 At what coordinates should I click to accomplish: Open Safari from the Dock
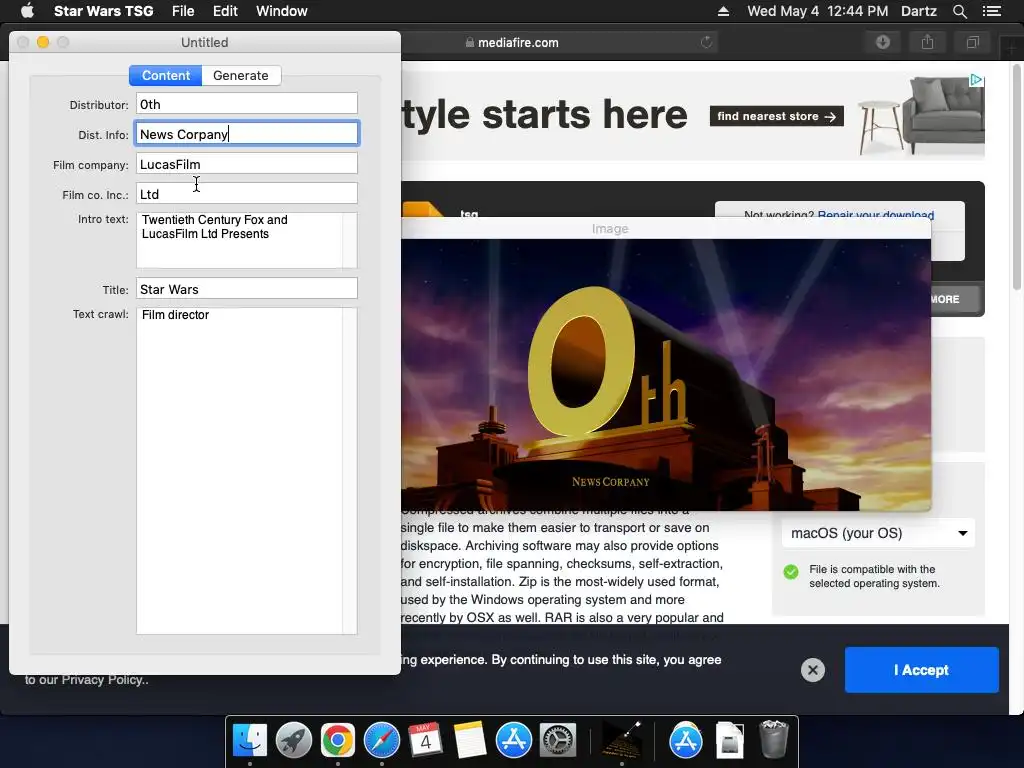(381, 741)
